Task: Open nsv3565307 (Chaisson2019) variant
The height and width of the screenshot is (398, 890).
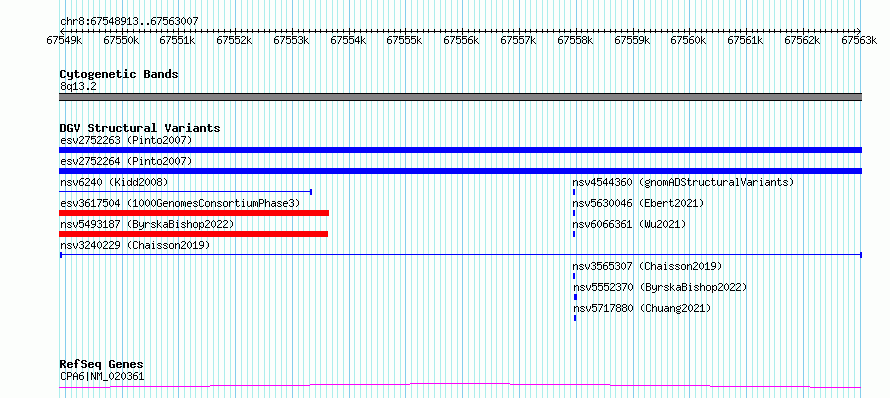Action: pyautogui.click(x=647, y=266)
